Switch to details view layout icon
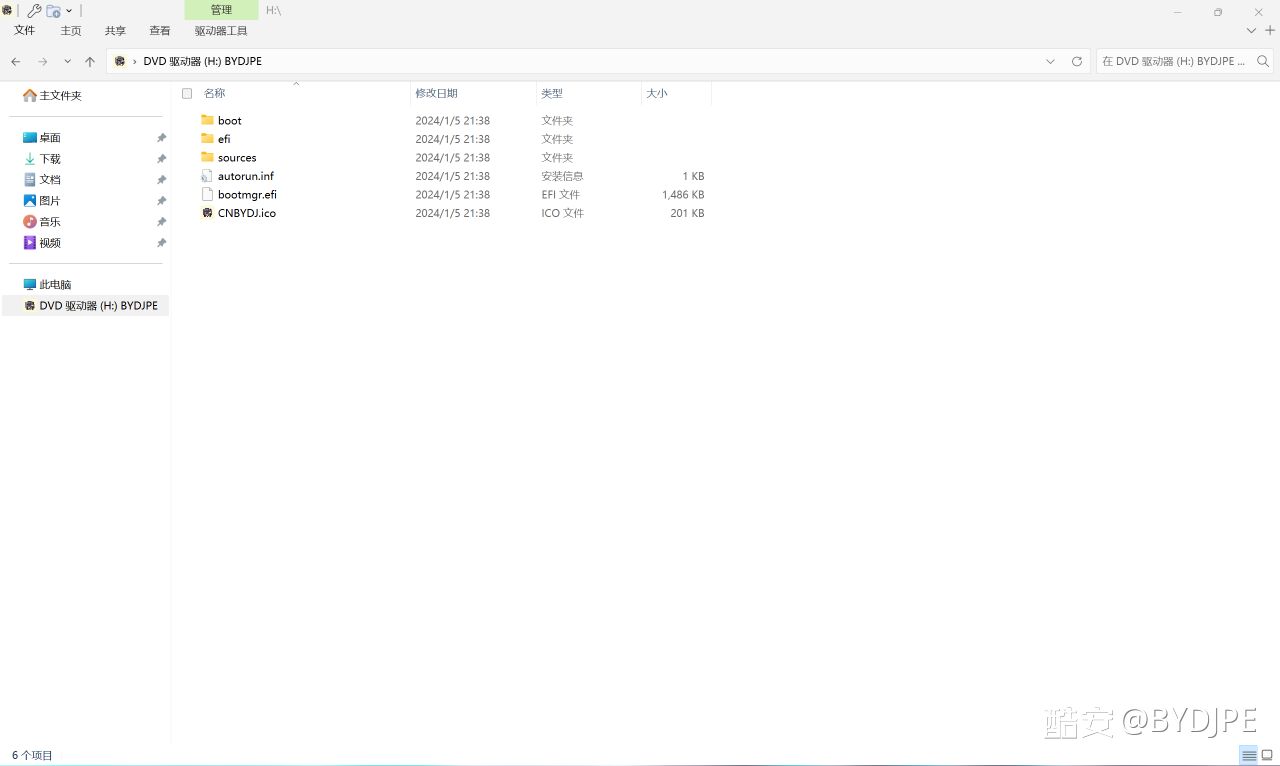 pyautogui.click(x=1248, y=755)
